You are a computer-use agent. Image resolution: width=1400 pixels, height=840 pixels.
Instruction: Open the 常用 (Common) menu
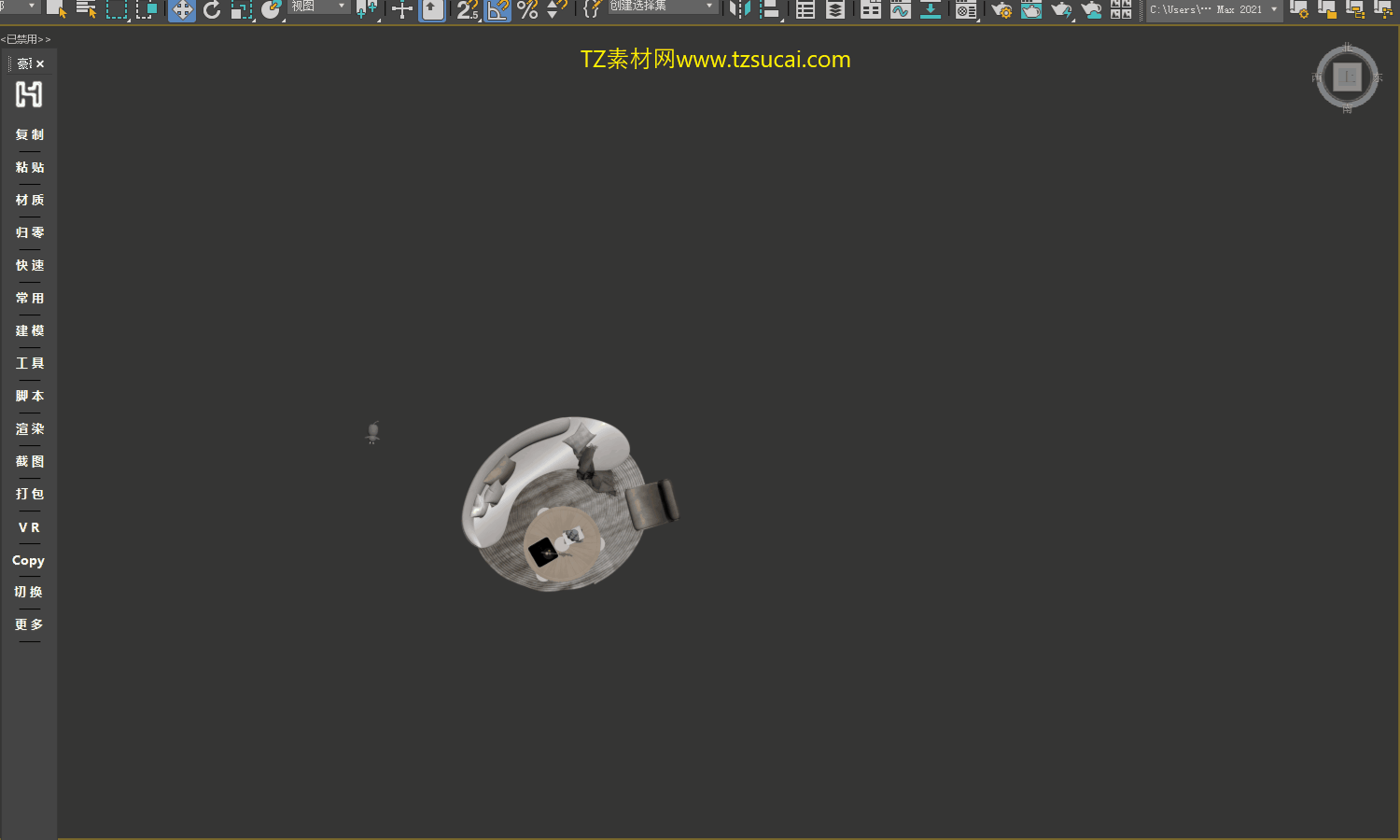[30, 298]
